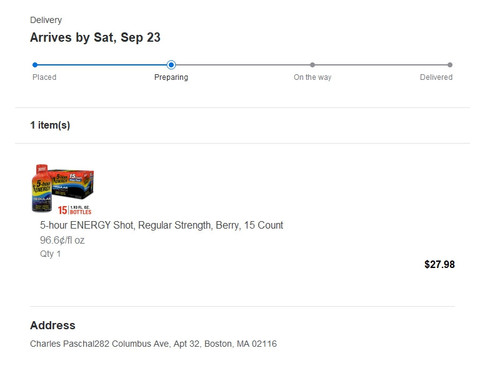Click the Delivery label above arrival date
The height and width of the screenshot is (391, 500).
pyautogui.click(x=46, y=20)
